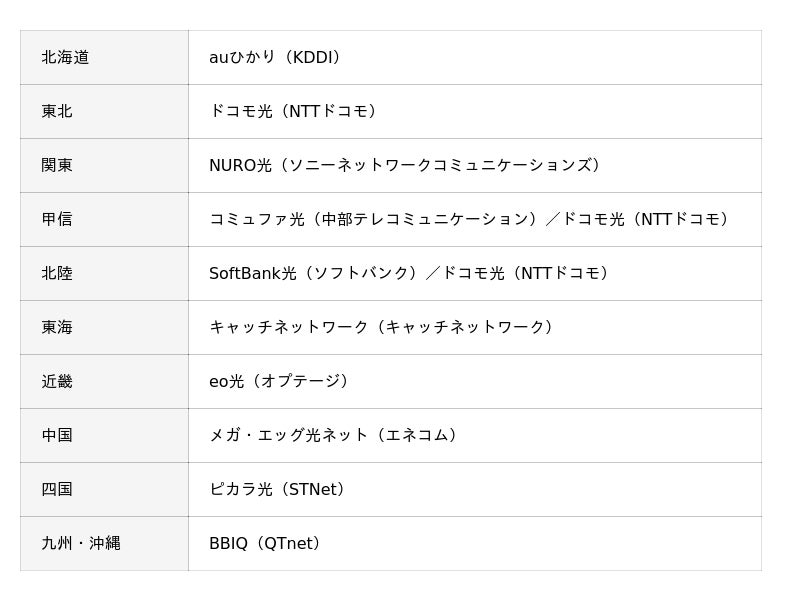Select the 東海 region cell
Screen dimensions: 800x601
click(57, 328)
